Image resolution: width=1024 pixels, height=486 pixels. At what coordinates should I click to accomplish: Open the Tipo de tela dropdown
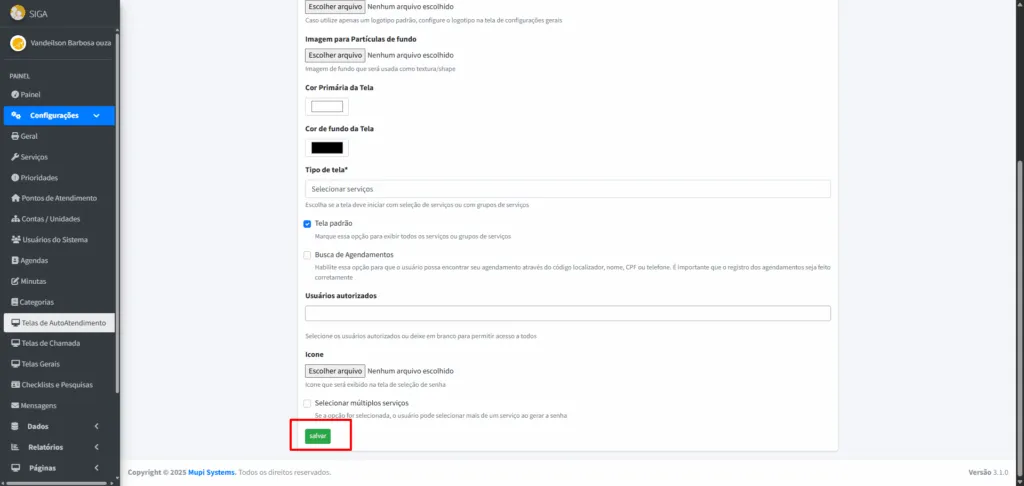tap(568, 189)
